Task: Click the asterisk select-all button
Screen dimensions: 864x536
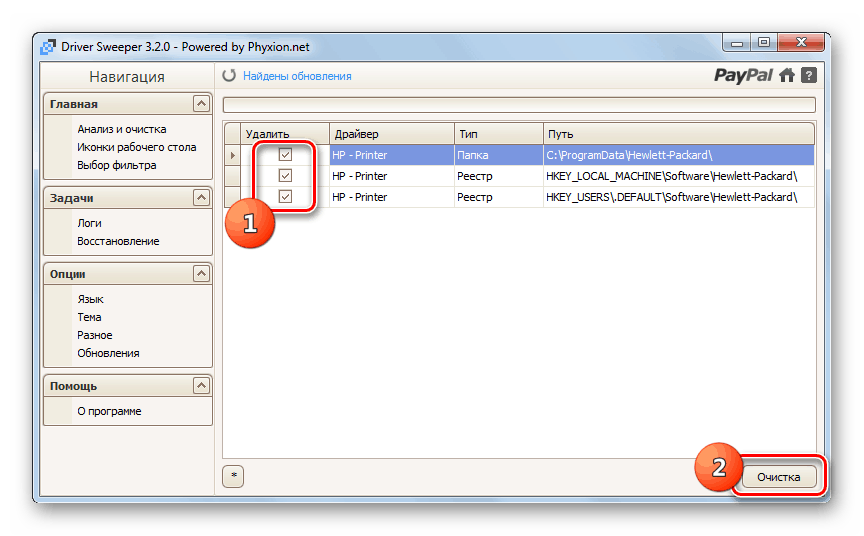Action: (234, 476)
